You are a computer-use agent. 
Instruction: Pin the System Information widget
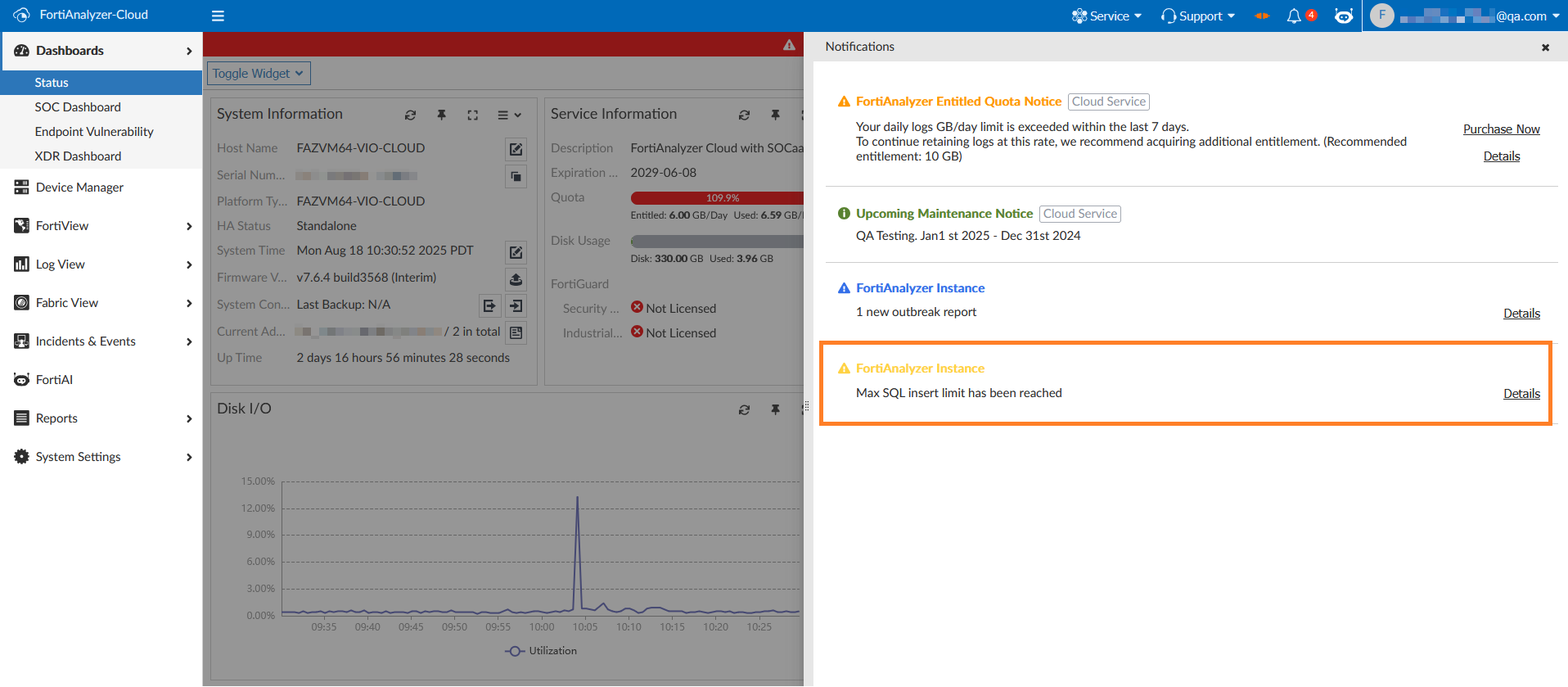click(441, 115)
